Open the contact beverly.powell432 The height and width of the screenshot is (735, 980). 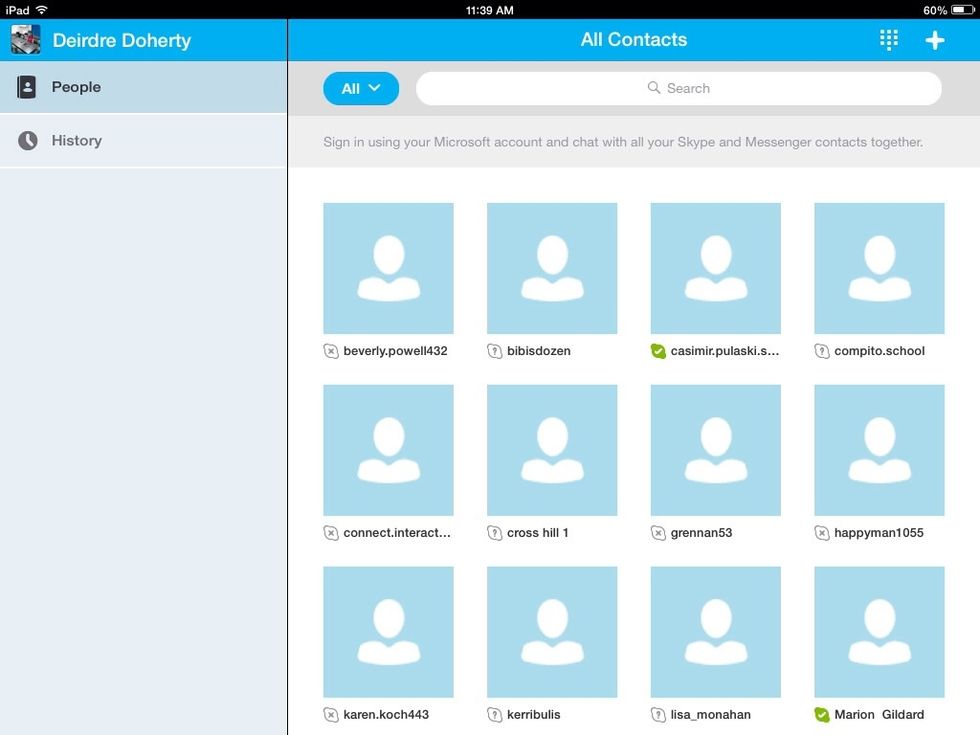click(388, 268)
